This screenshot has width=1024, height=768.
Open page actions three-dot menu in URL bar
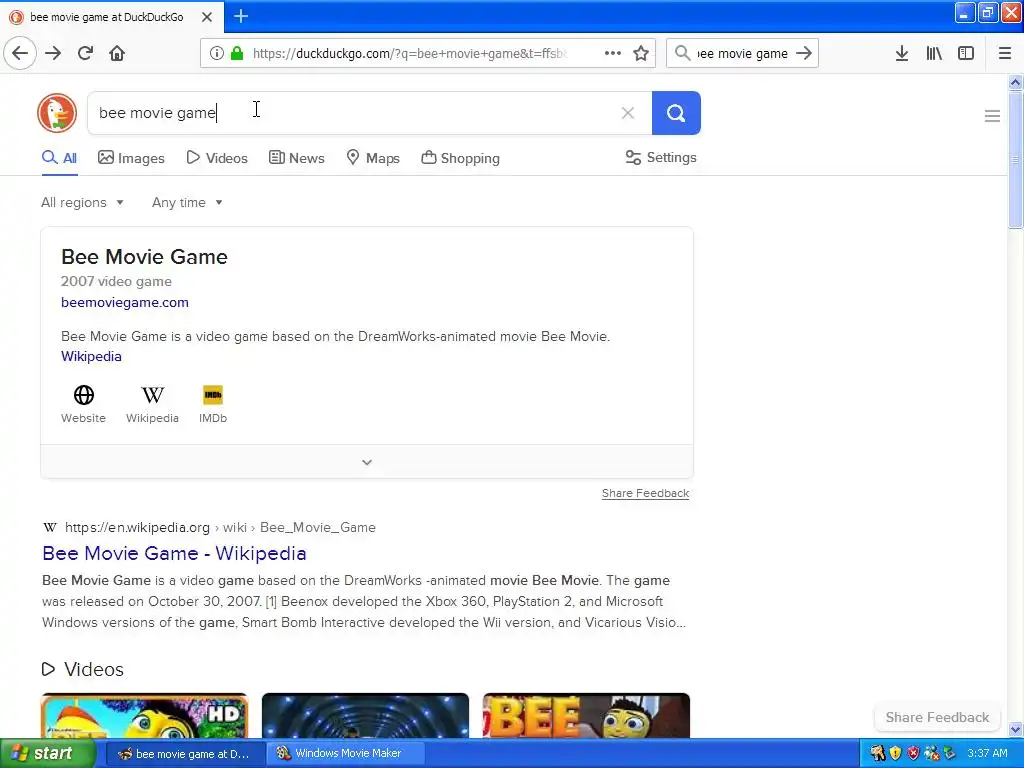coord(613,53)
